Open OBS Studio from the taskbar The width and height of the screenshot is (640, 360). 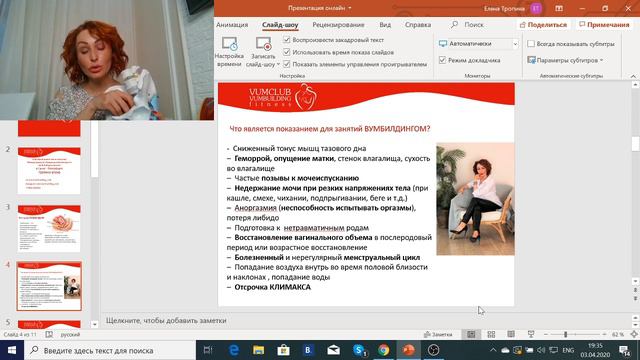(x=433, y=350)
